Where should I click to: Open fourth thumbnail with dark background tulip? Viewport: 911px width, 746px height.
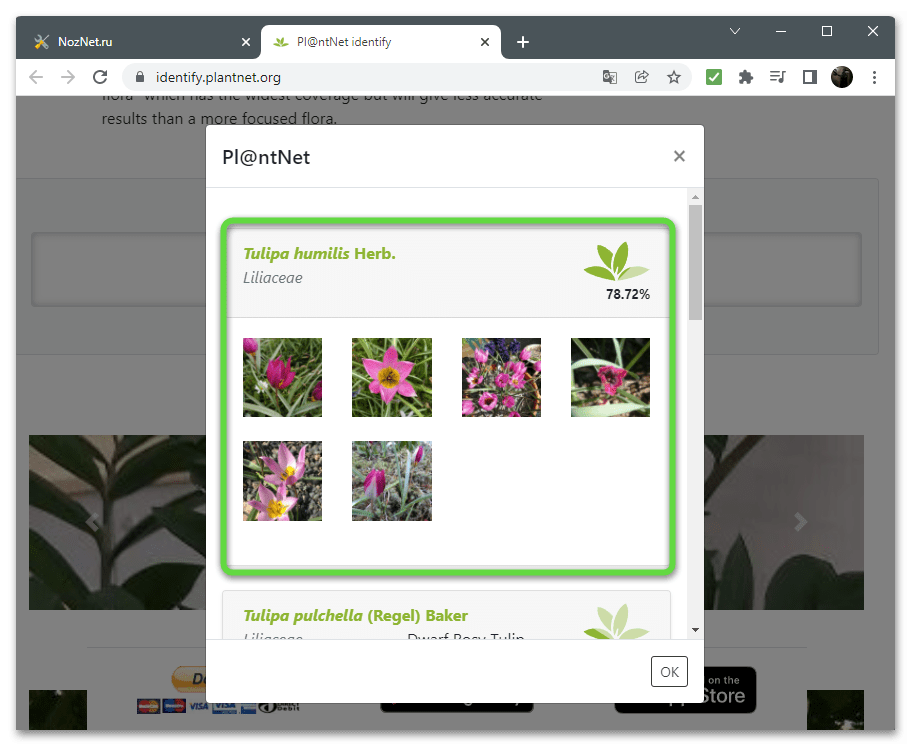coord(610,377)
